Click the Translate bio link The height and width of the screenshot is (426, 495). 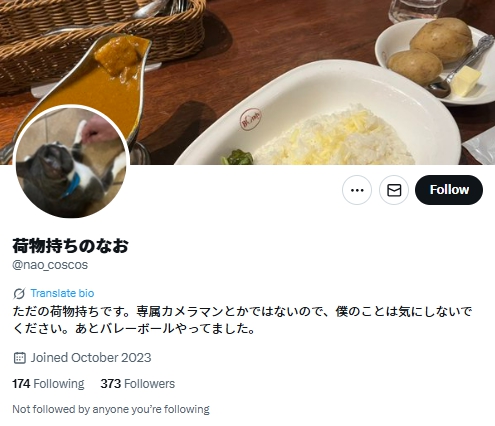[x=62, y=293]
